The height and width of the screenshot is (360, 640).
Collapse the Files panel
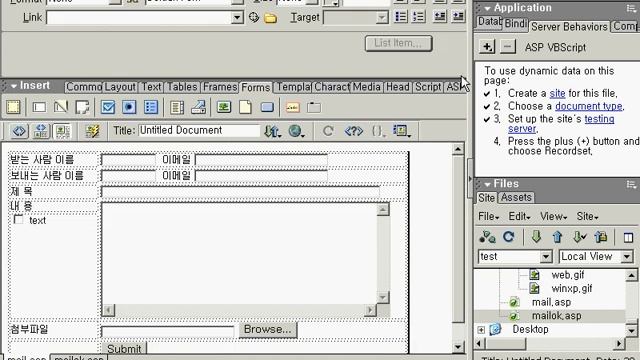487,184
